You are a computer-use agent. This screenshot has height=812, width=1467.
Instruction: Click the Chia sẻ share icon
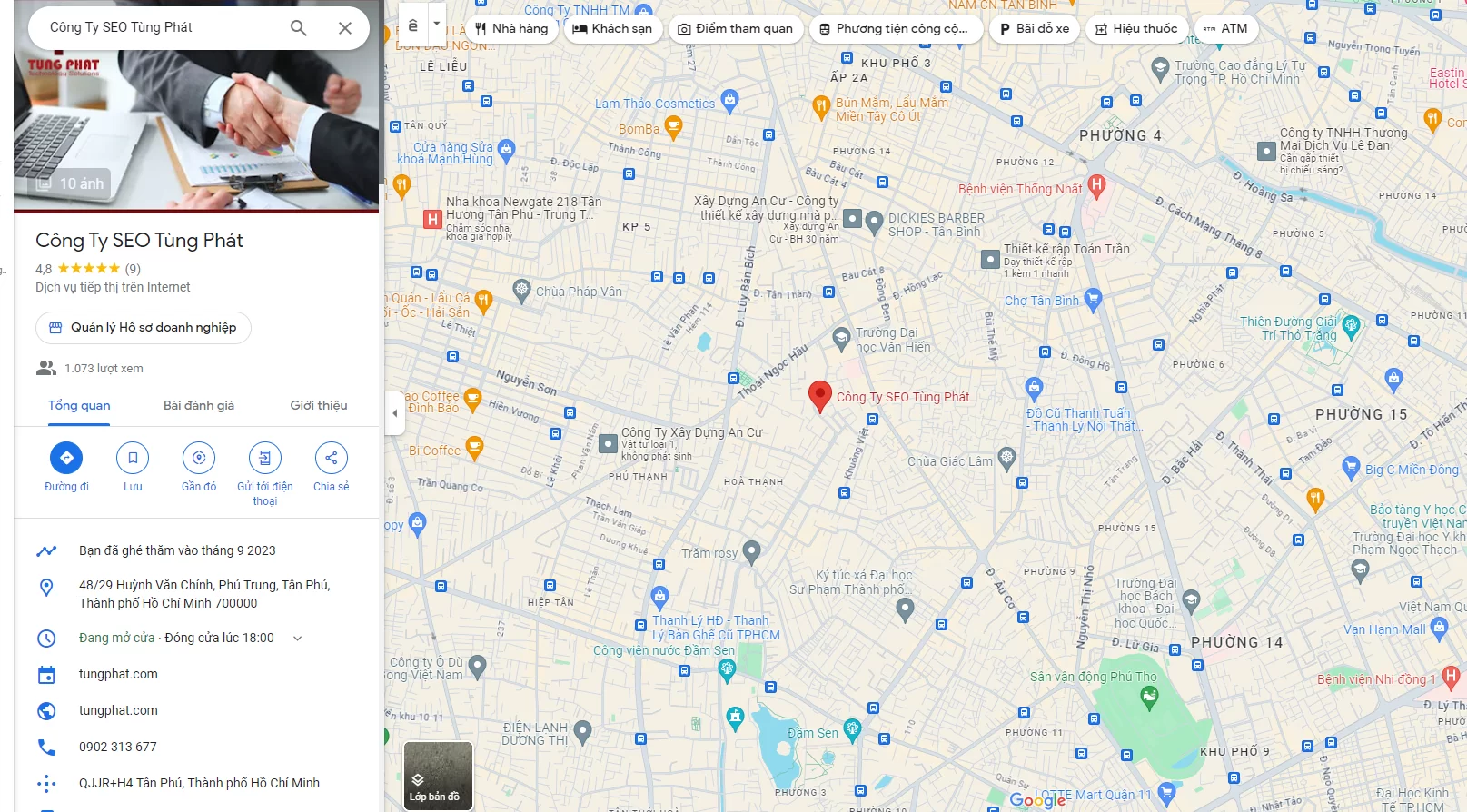pos(332,458)
